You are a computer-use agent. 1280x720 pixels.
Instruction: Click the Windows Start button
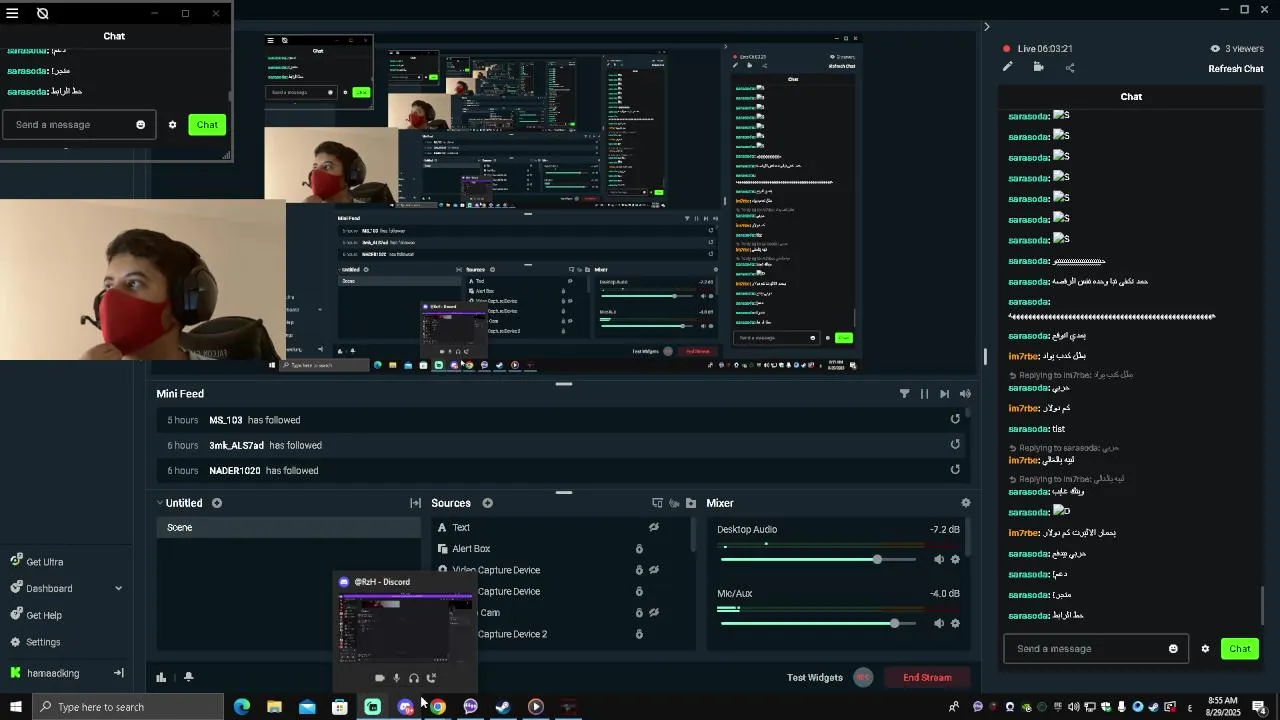click(15, 707)
